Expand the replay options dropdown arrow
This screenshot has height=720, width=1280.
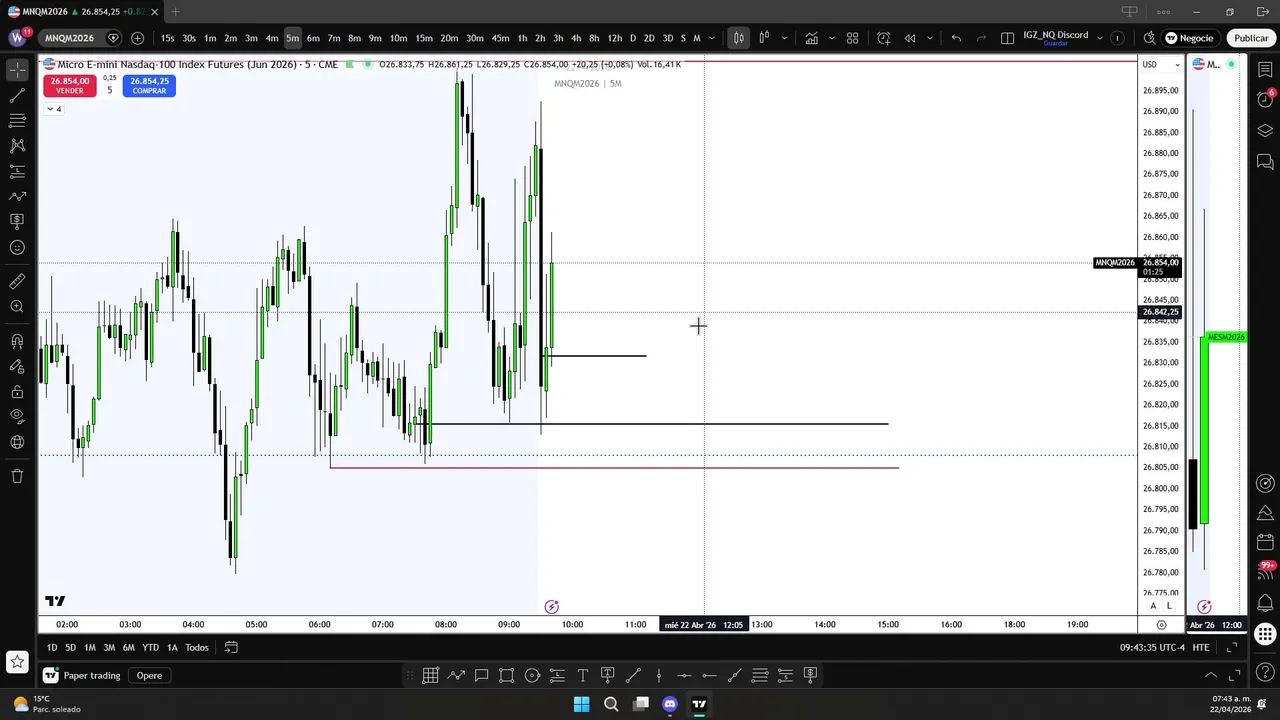click(x=930, y=38)
